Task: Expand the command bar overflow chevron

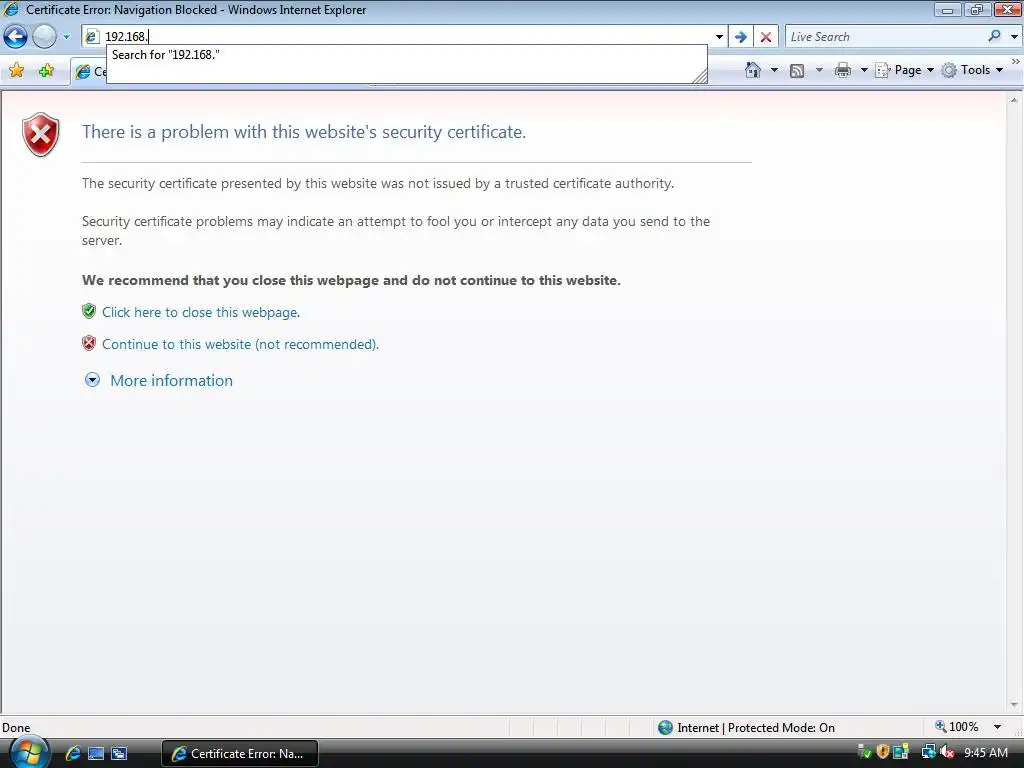Action: tap(1016, 62)
